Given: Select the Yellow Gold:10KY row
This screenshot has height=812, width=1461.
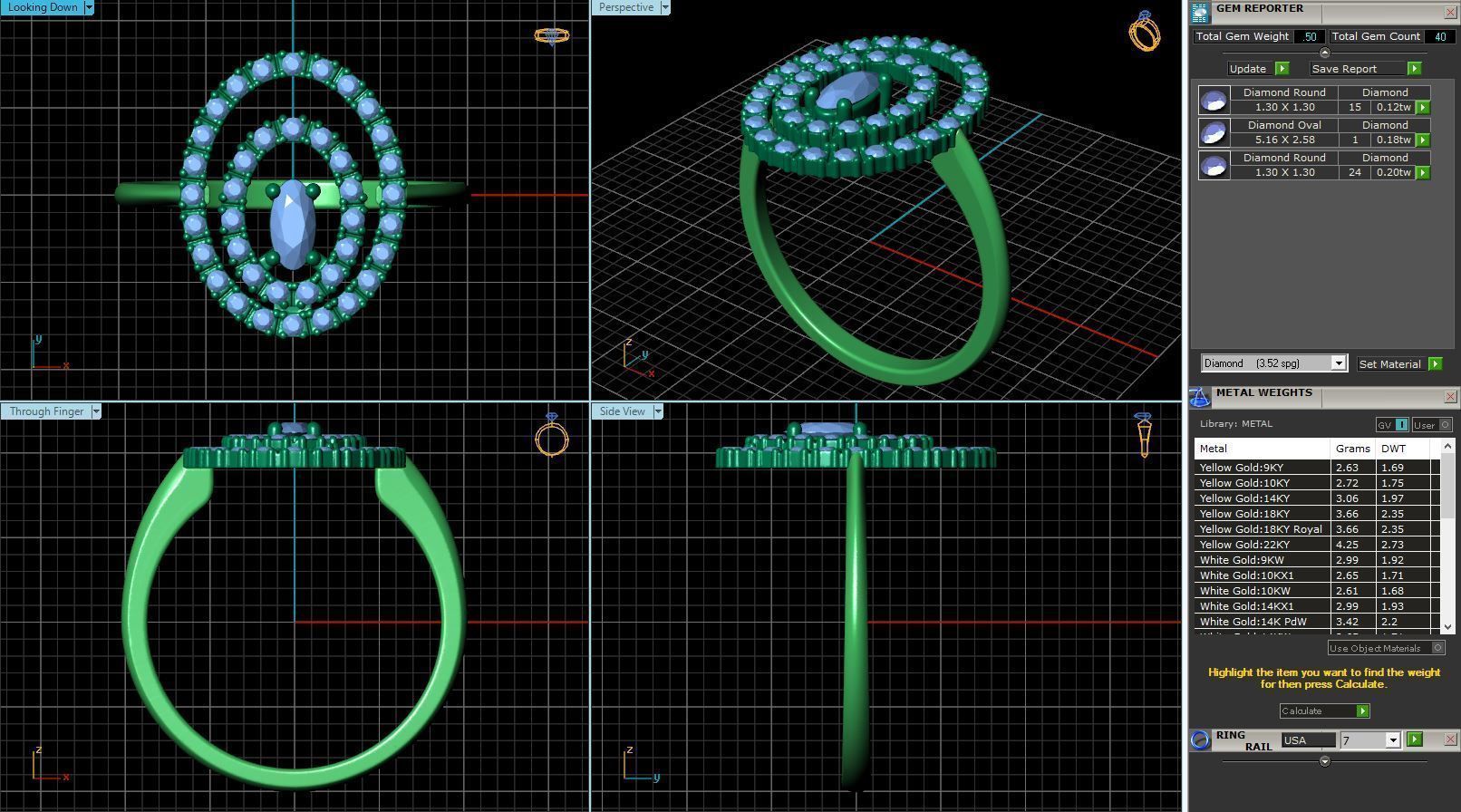Looking at the screenshot, I should coord(1317,483).
